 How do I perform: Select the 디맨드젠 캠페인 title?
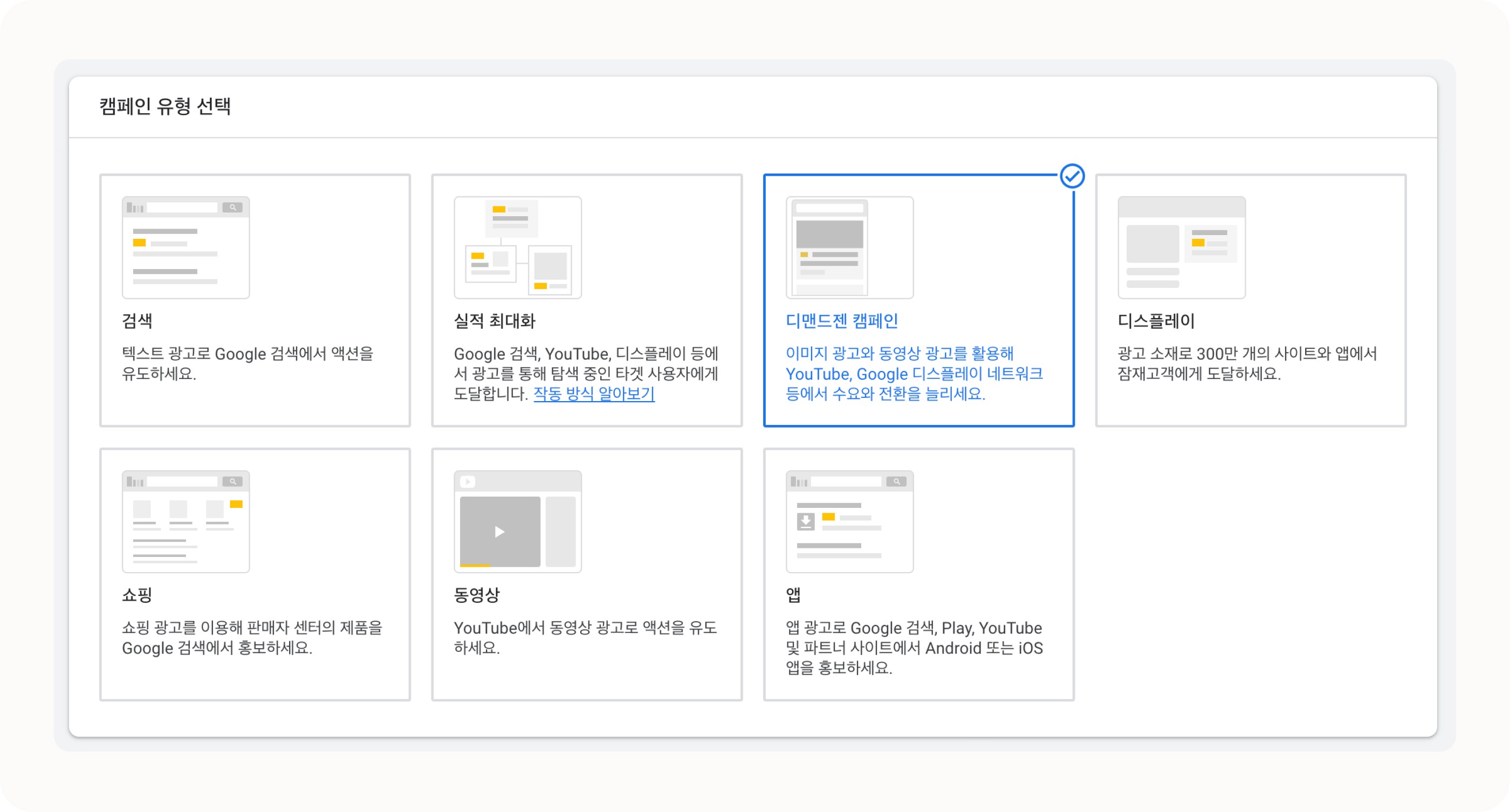coord(842,320)
